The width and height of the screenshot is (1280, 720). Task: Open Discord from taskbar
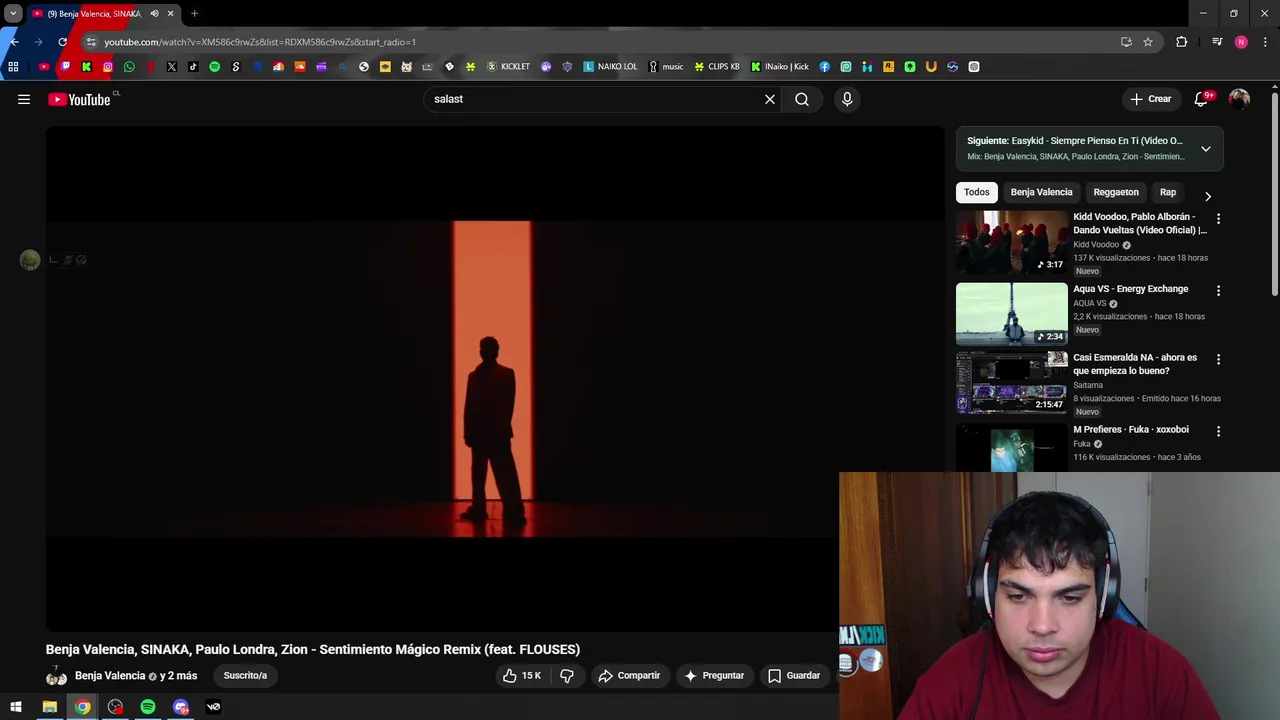(181, 707)
